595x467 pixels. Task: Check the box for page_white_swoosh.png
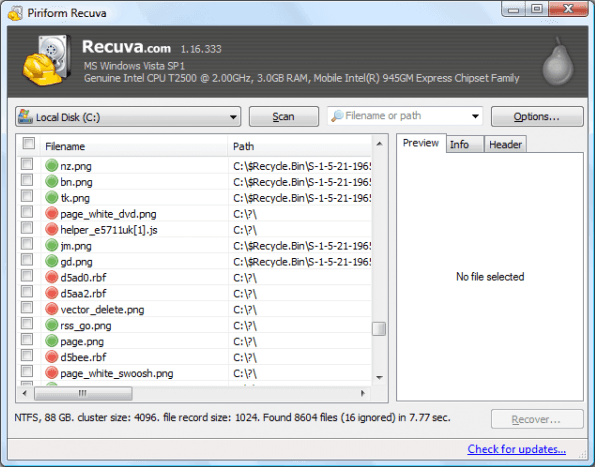(27, 371)
